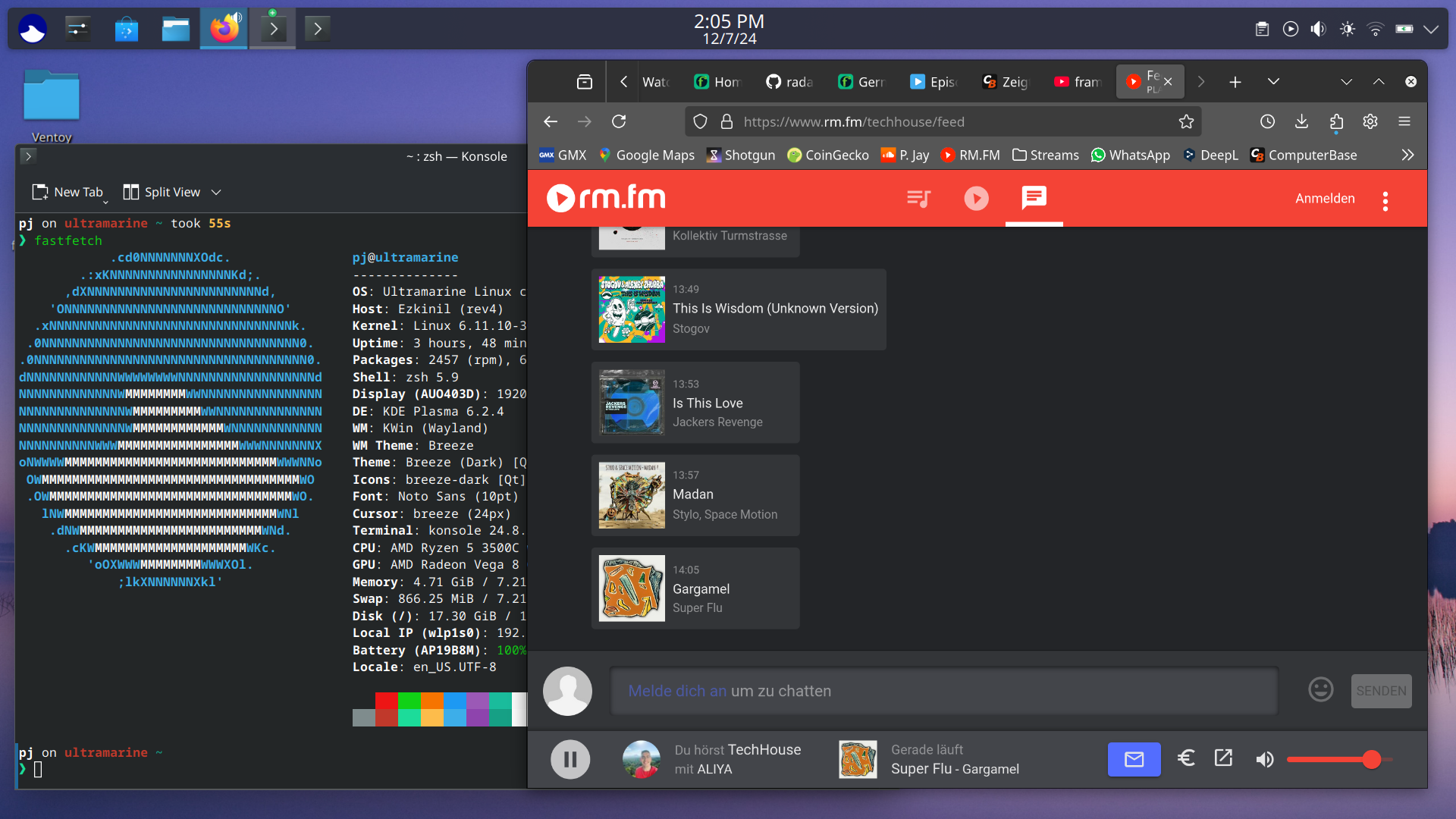Open Firefox downloads panel icon
This screenshot has width=1456, height=819.
tap(1301, 121)
